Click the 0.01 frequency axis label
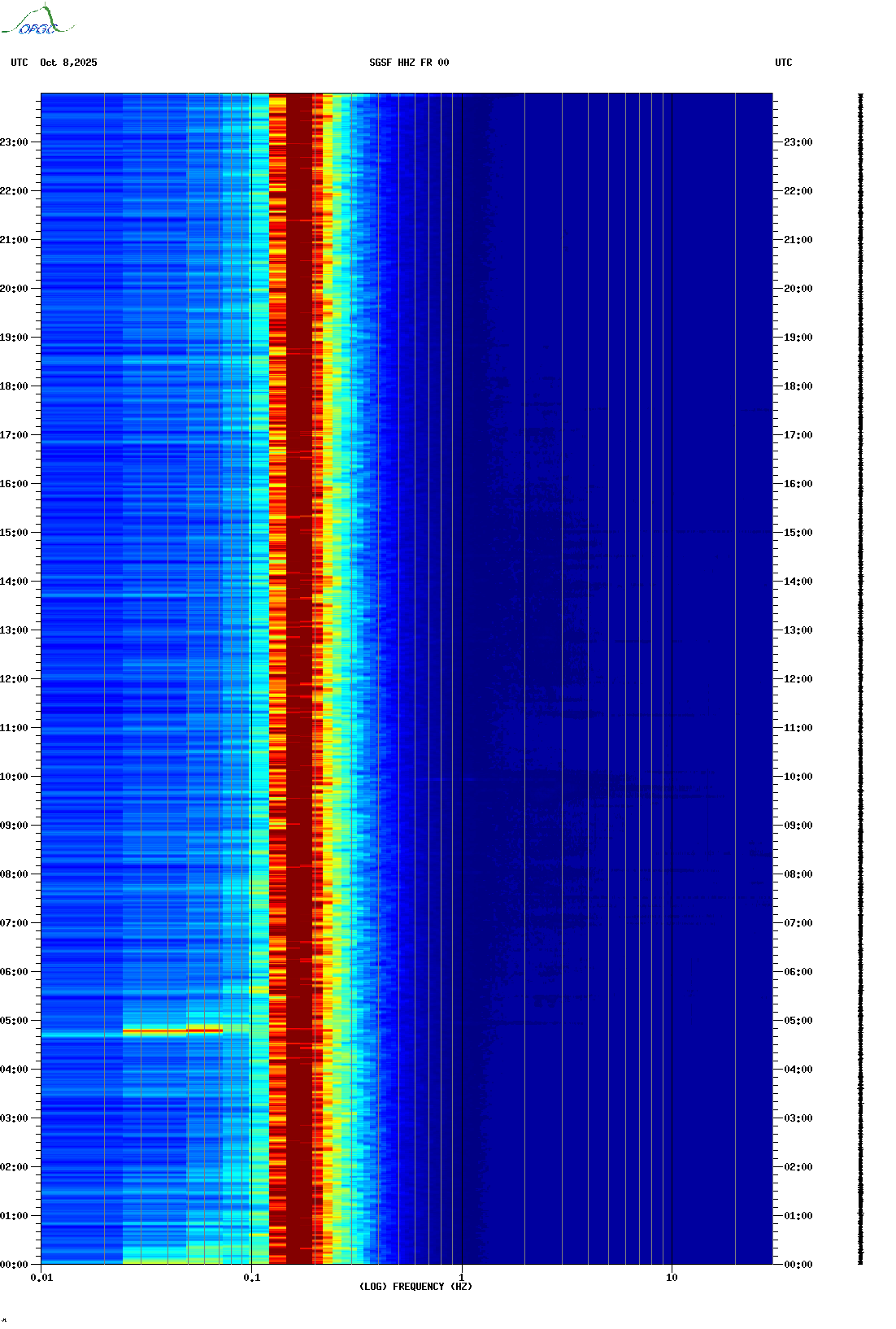Viewport: 896px width, 1329px height. [x=41, y=1278]
